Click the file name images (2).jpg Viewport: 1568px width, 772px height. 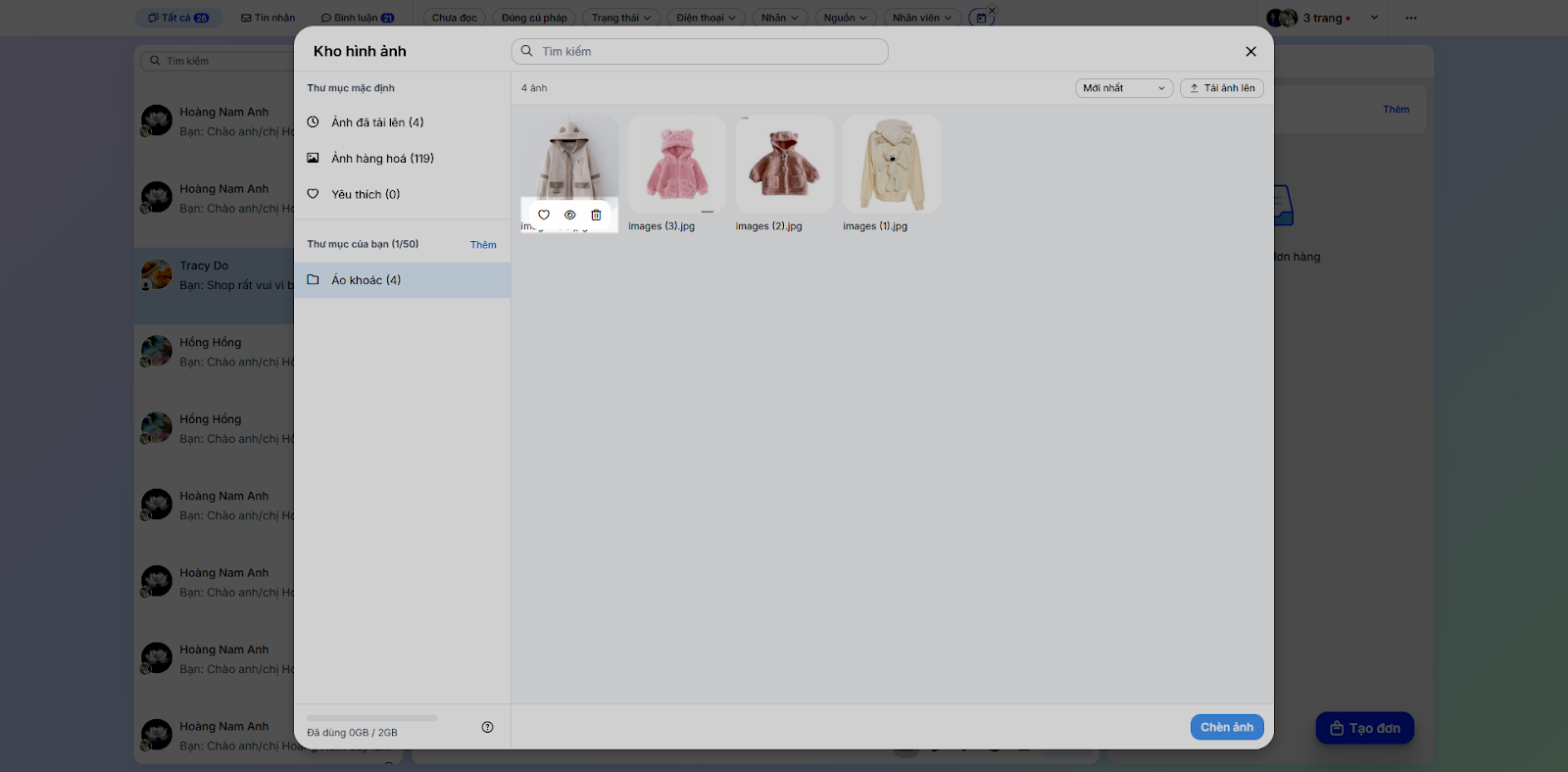(x=769, y=226)
